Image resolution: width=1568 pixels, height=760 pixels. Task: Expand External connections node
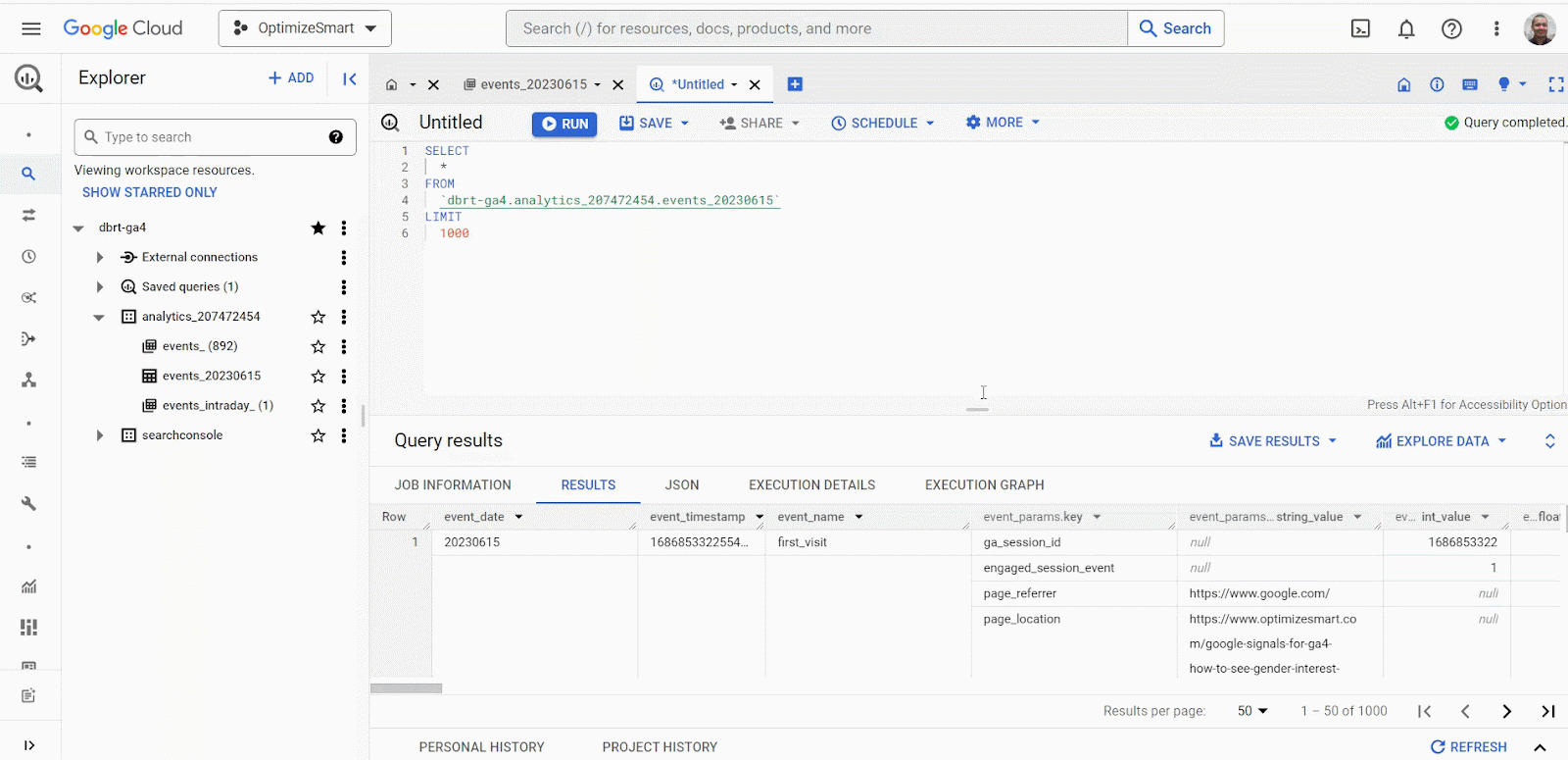tap(99, 257)
